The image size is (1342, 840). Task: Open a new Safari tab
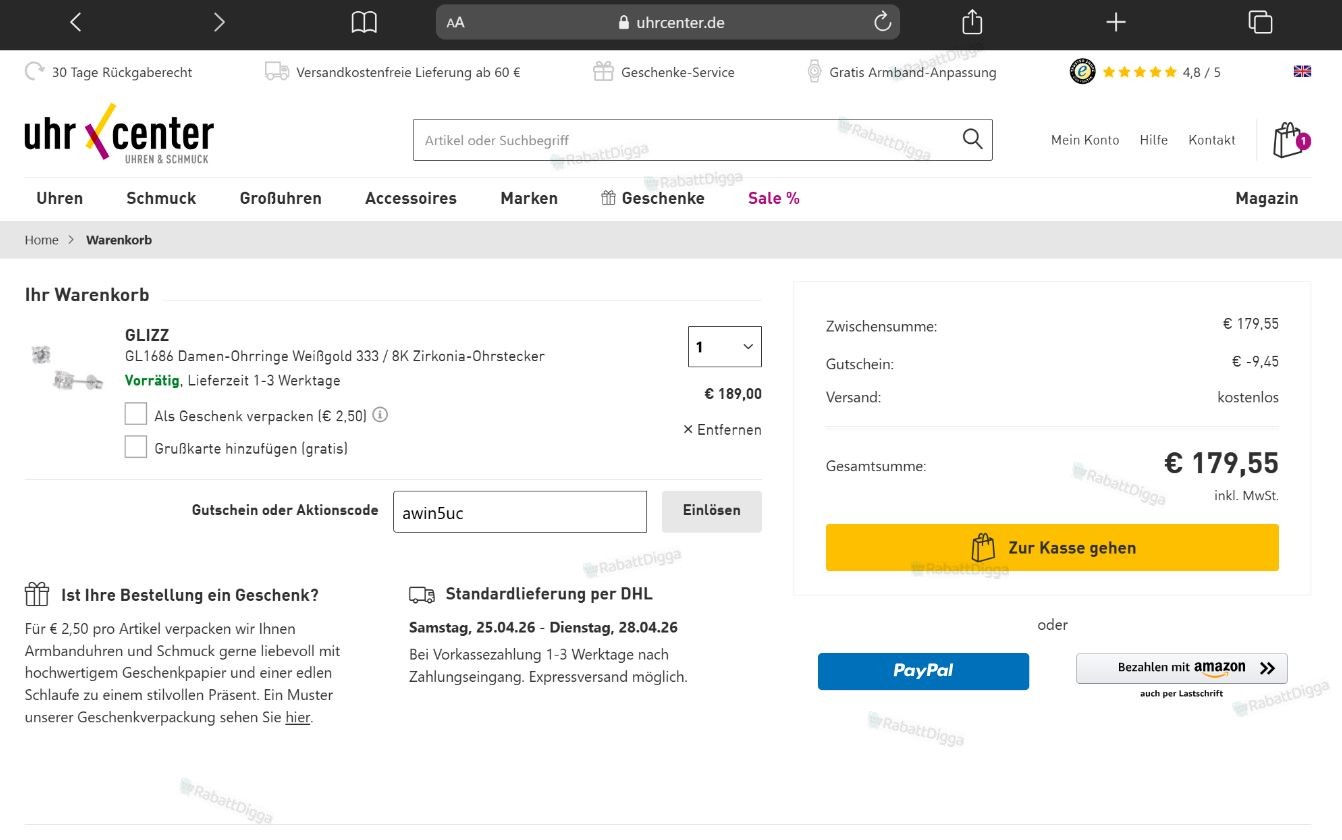click(x=1116, y=22)
